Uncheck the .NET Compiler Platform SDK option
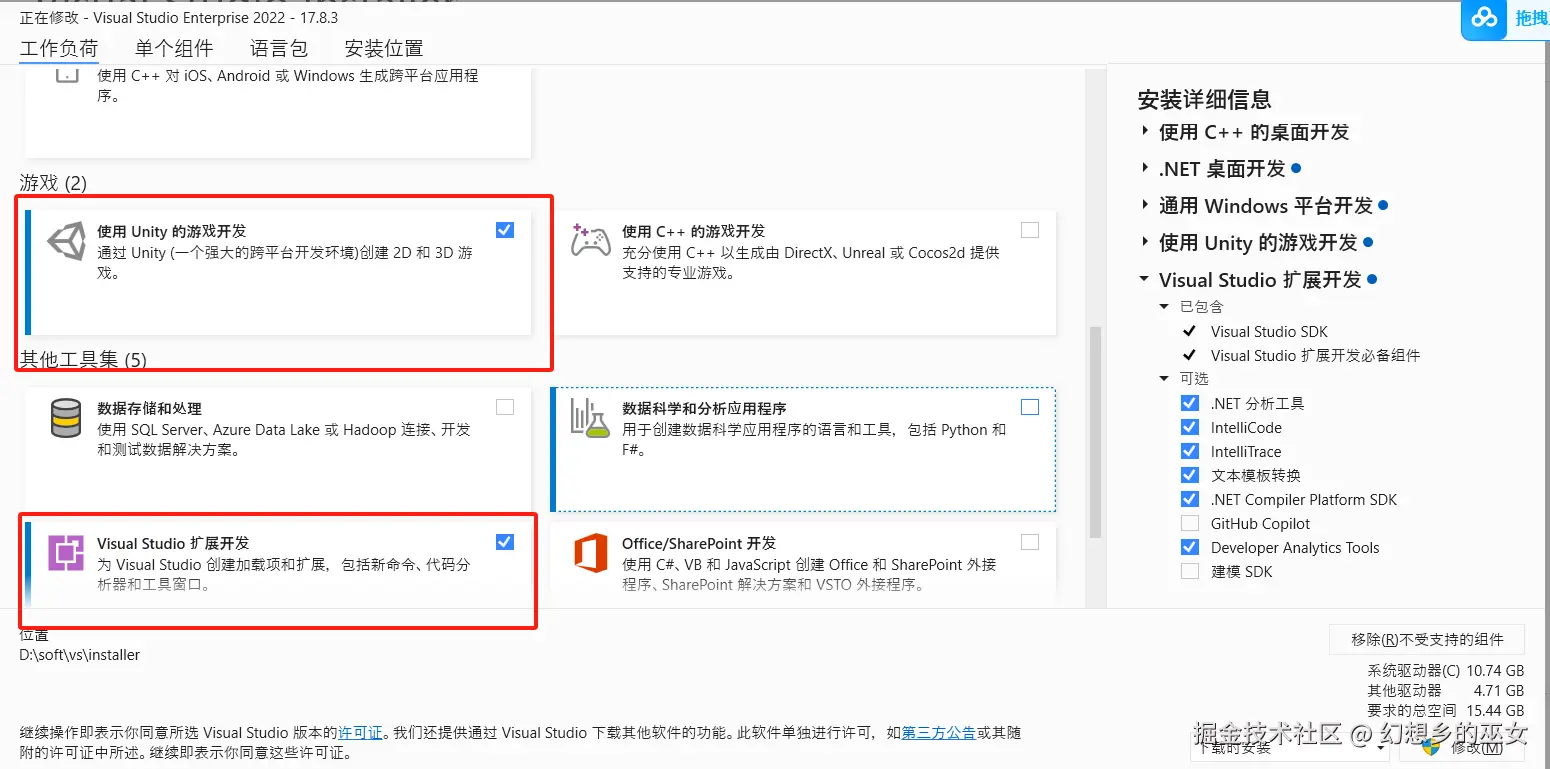Viewport: 1550px width, 769px height. point(1190,499)
